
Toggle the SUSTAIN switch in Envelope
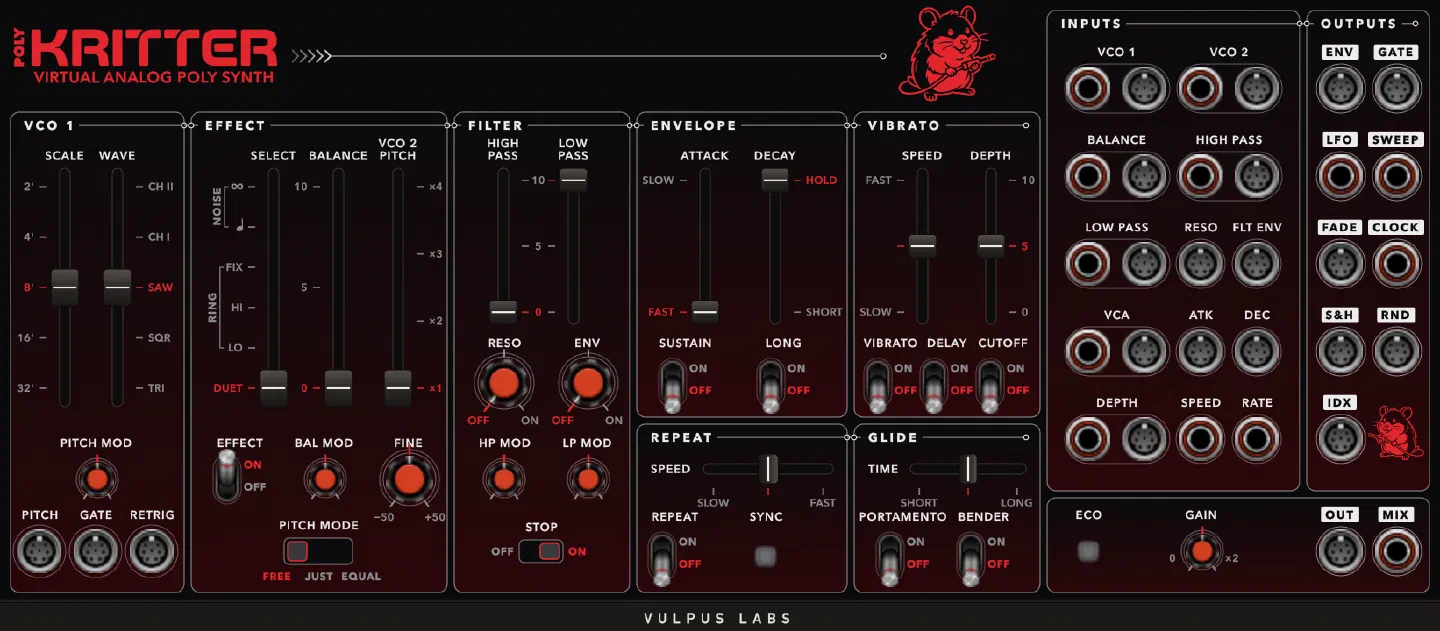pos(671,386)
